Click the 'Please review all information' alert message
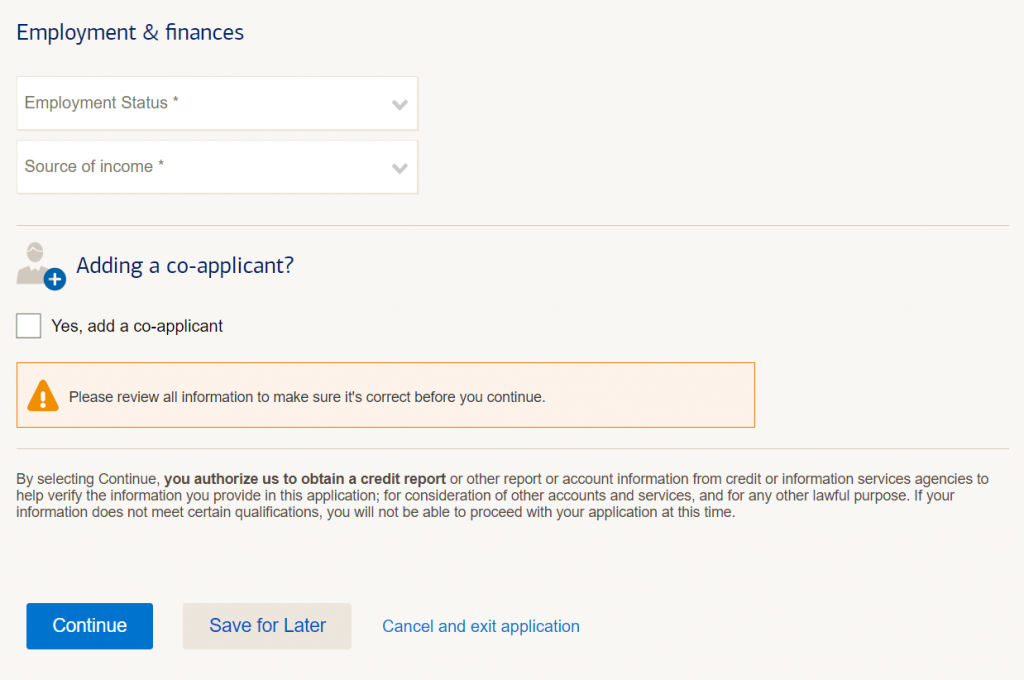Viewport: 1024px width, 680px height. pos(307,397)
